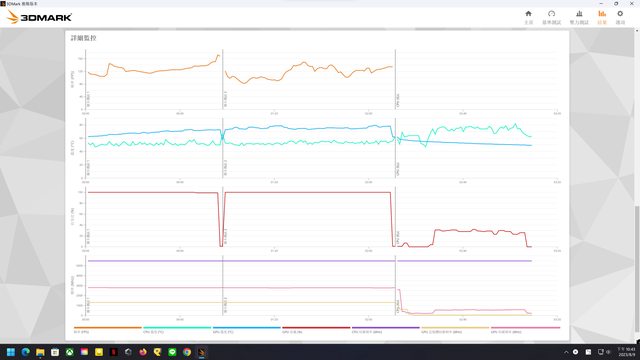The image size is (640, 360).
Task: Click the blue GPU temperature legend entry
Action: point(247,330)
